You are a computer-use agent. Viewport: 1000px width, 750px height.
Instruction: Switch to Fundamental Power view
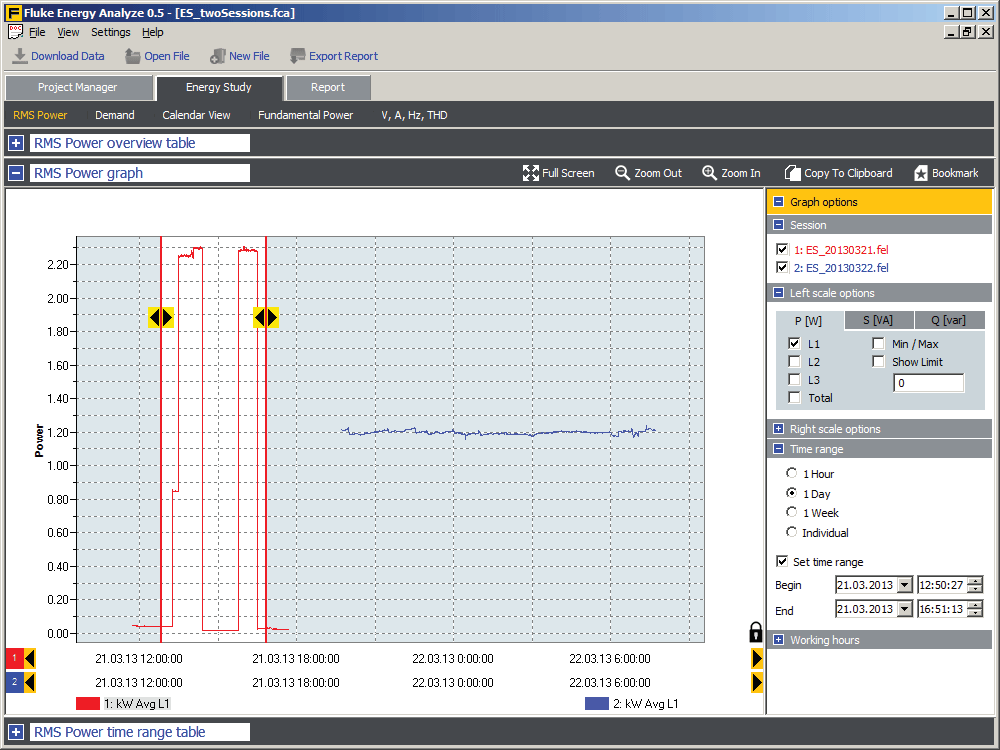(305, 115)
